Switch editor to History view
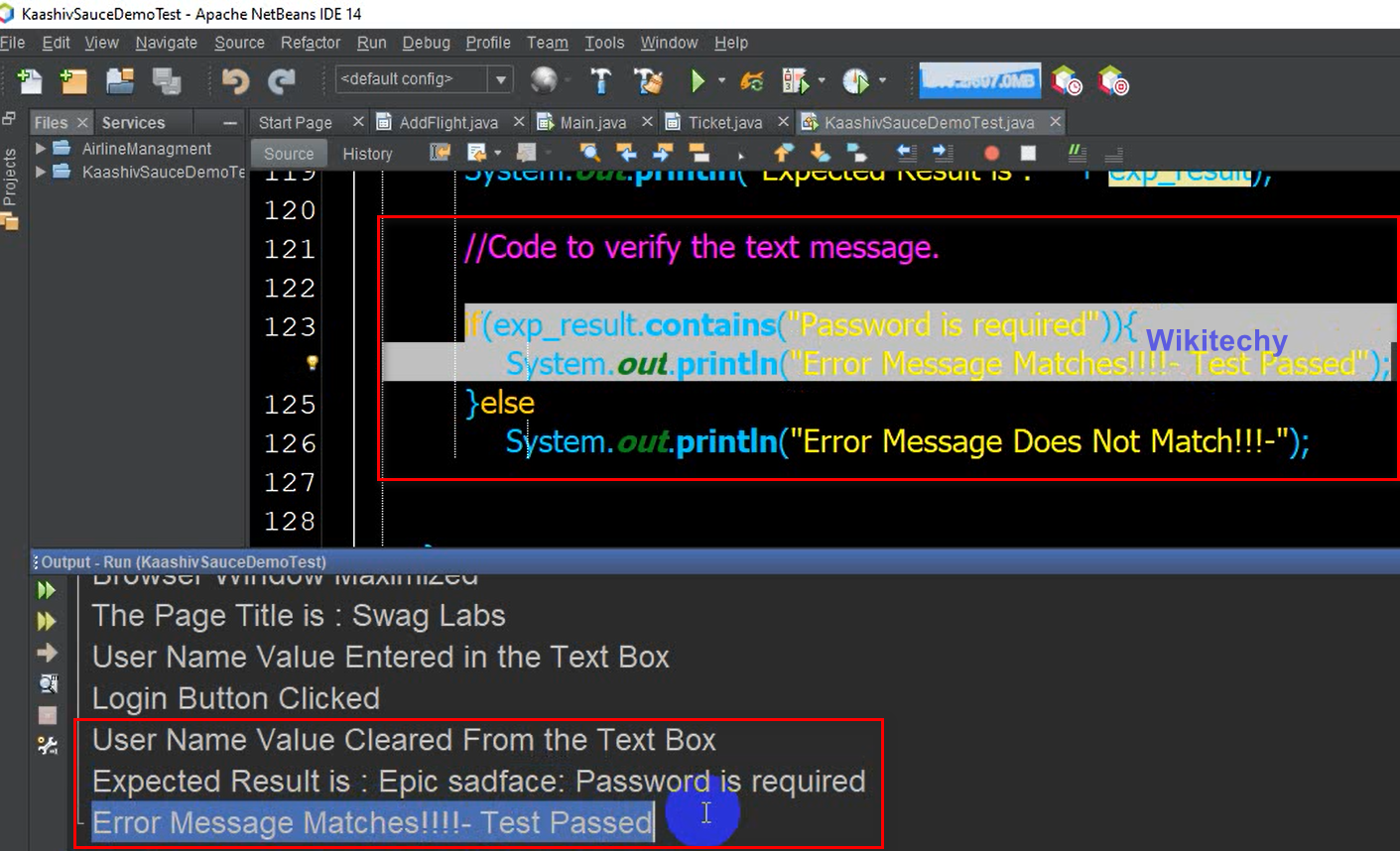Screen dimensions: 1400x851 [x=367, y=154]
